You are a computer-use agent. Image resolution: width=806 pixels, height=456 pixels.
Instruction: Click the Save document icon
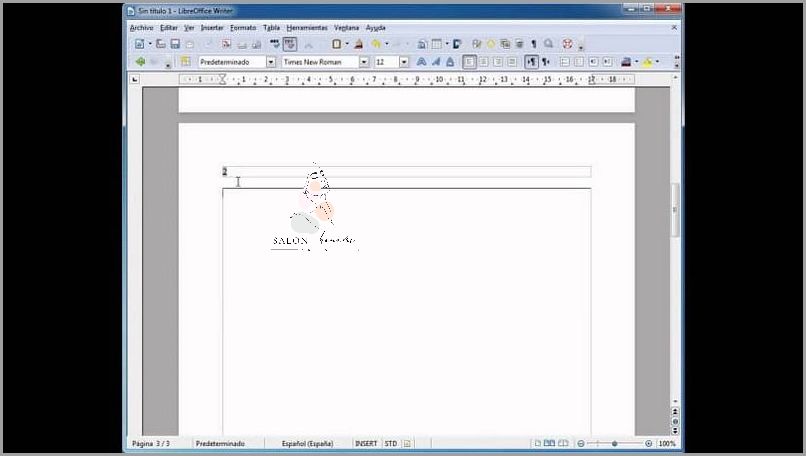pyautogui.click(x=175, y=44)
